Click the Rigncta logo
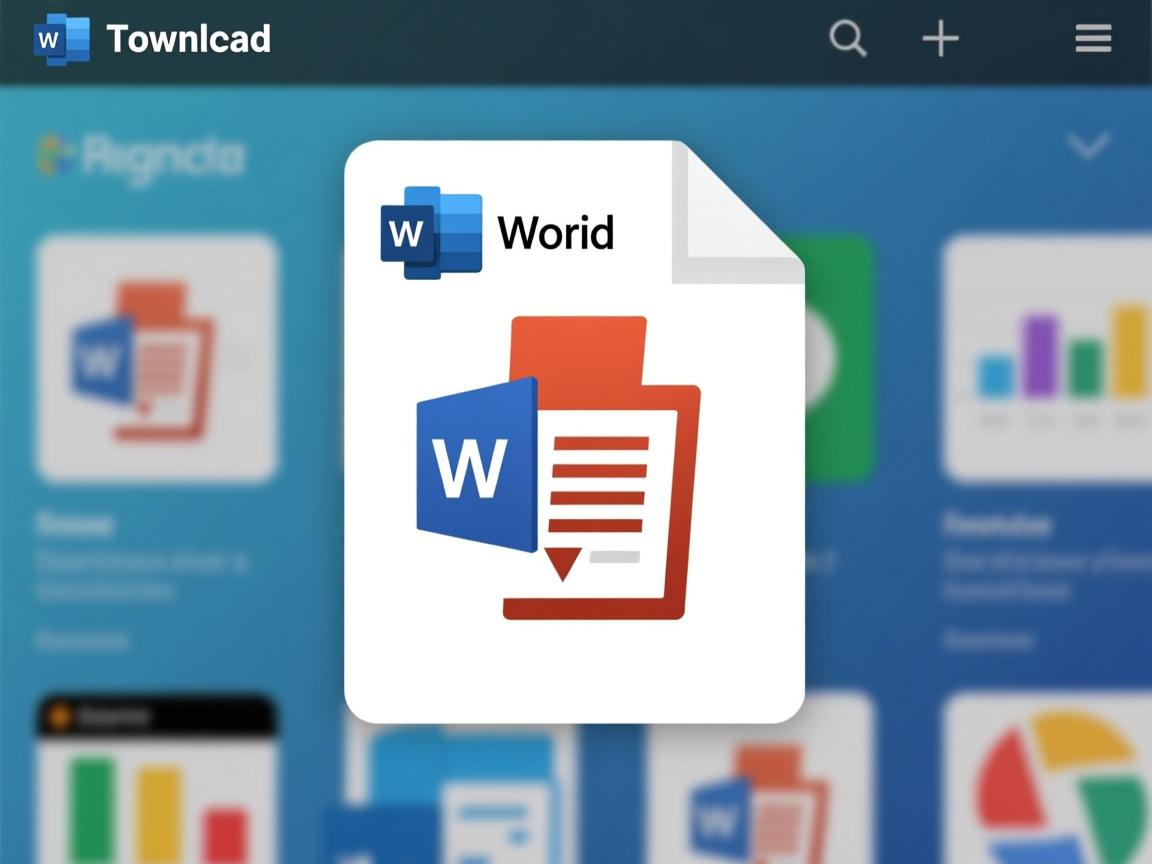 140,157
